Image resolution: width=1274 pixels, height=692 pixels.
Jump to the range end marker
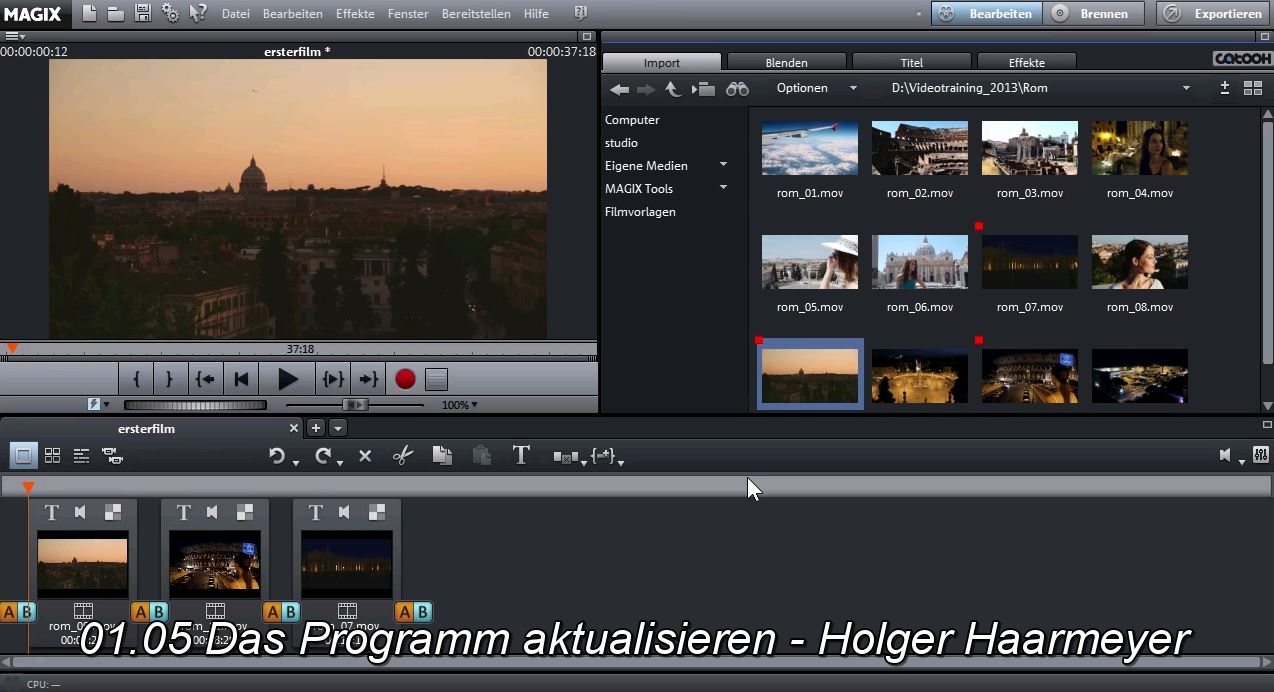pos(369,379)
